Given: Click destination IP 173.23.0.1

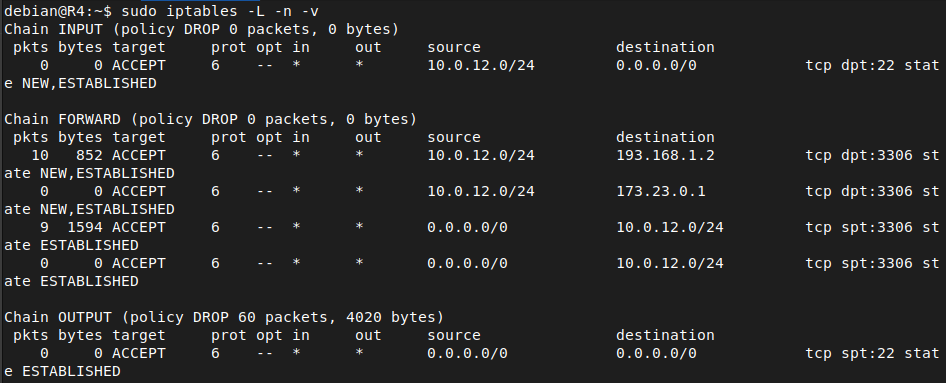Looking at the screenshot, I should click(661, 191).
